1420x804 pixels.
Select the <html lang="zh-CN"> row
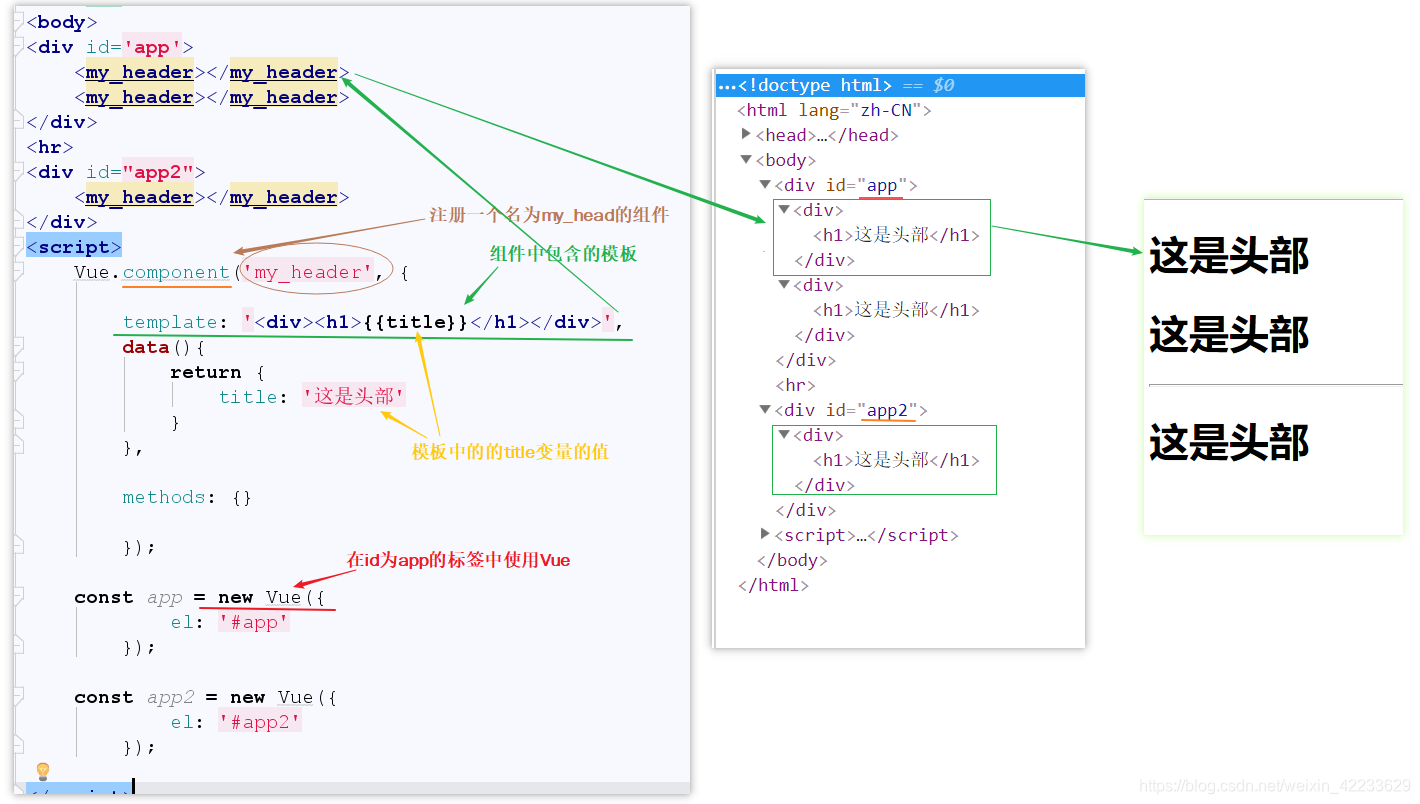pyautogui.click(x=834, y=110)
